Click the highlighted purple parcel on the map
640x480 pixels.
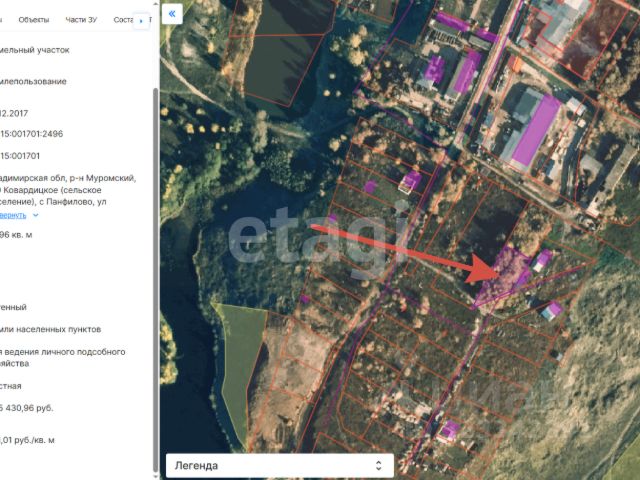click(x=504, y=276)
